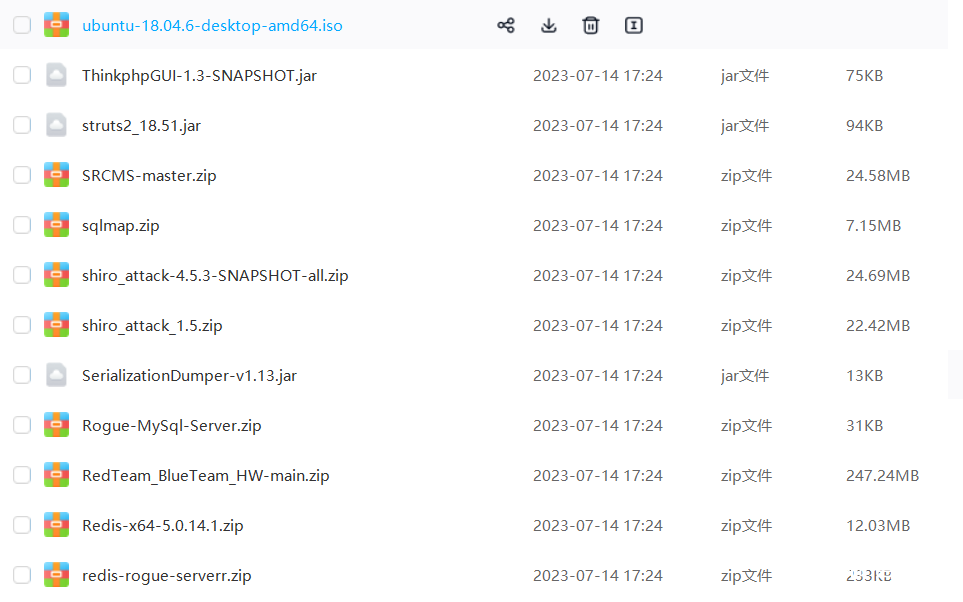Click the zip icon of shiro_attack-4.5.3-SNAPSHOT-all.zip
This screenshot has height=602, width=963.
click(x=57, y=275)
